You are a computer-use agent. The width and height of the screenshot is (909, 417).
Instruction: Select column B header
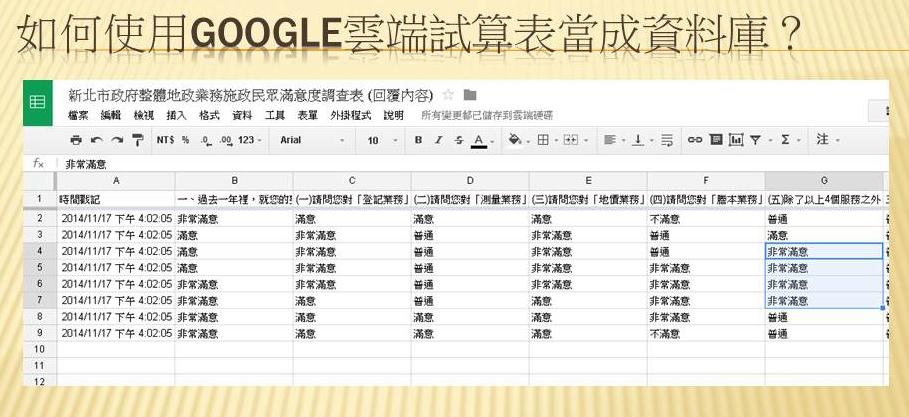[x=234, y=180]
